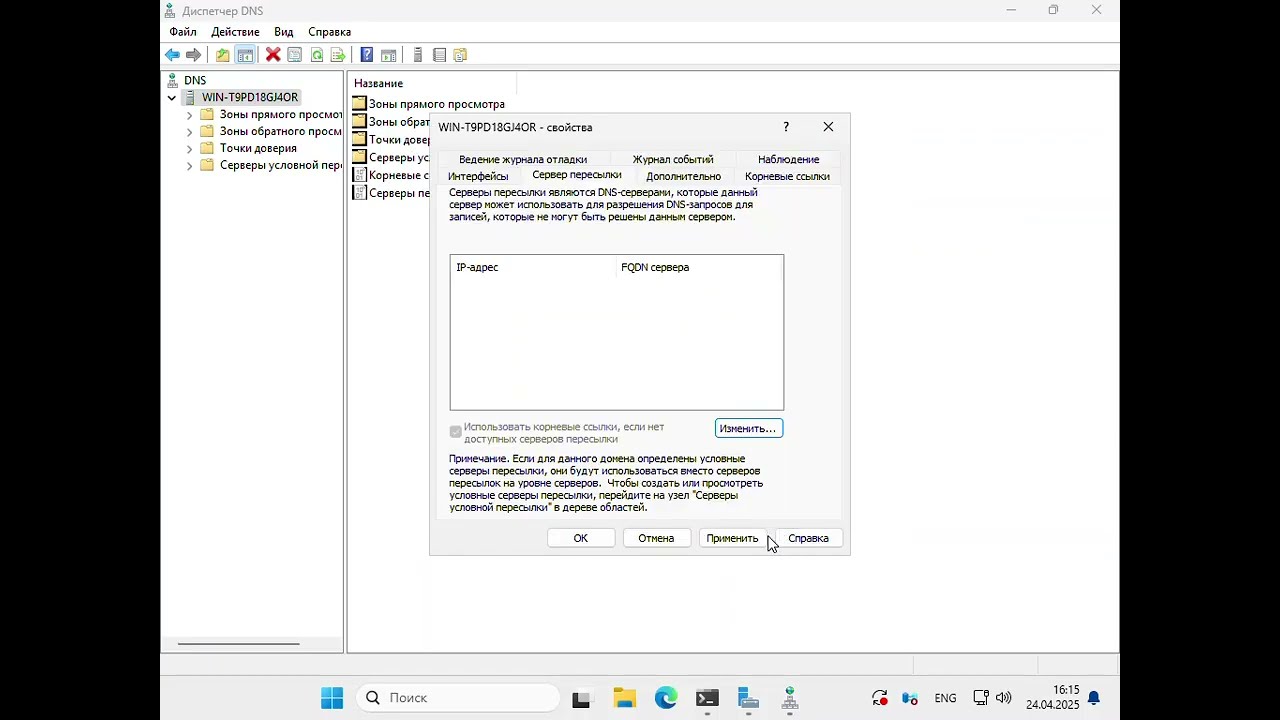Click ENG language indicator in tray
Screen dimensions: 1280x720
point(945,698)
